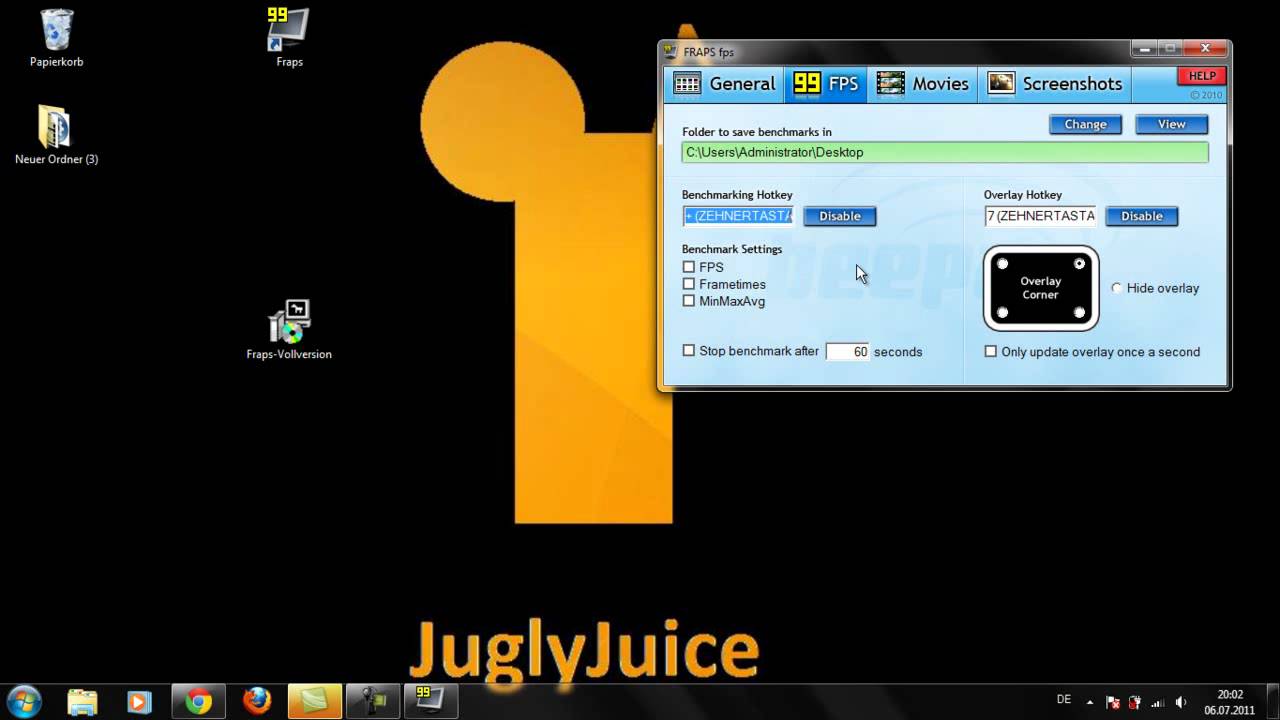Open Windows Explorer from the taskbar

click(82, 702)
